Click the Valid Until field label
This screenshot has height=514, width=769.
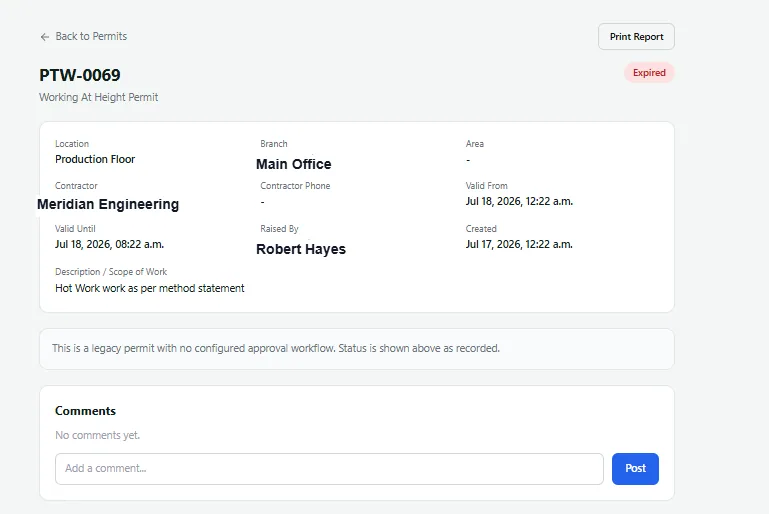click(75, 229)
